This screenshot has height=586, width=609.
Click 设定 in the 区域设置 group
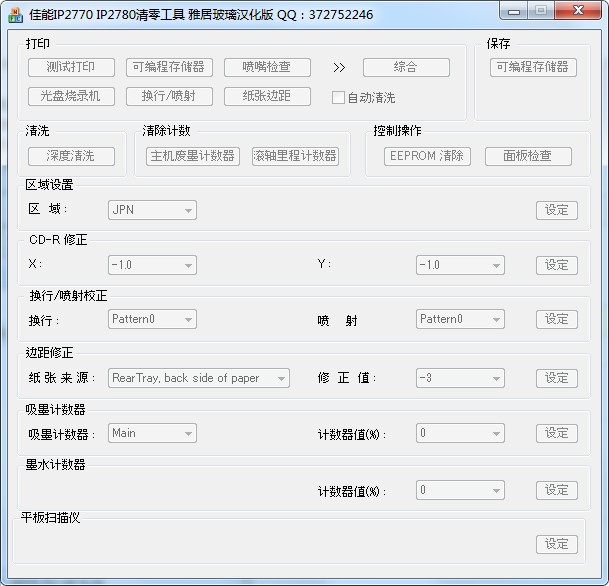coord(557,210)
